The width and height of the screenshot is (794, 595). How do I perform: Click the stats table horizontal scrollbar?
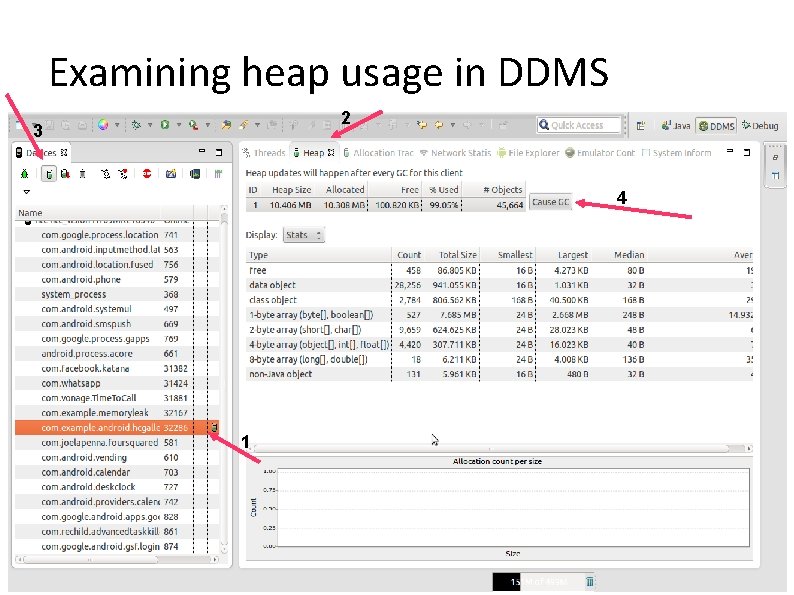[x=500, y=448]
